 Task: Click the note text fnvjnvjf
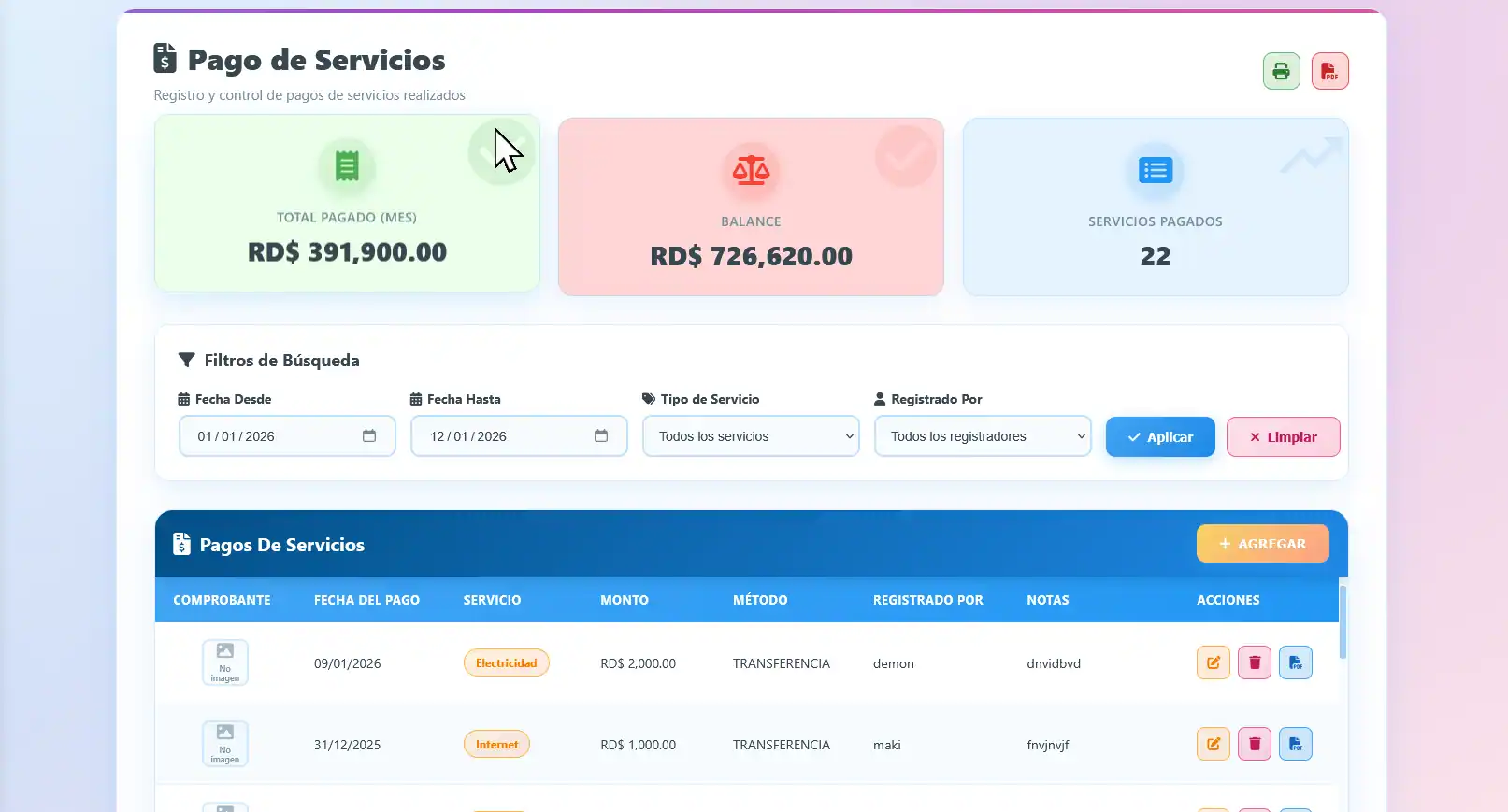(x=1048, y=745)
